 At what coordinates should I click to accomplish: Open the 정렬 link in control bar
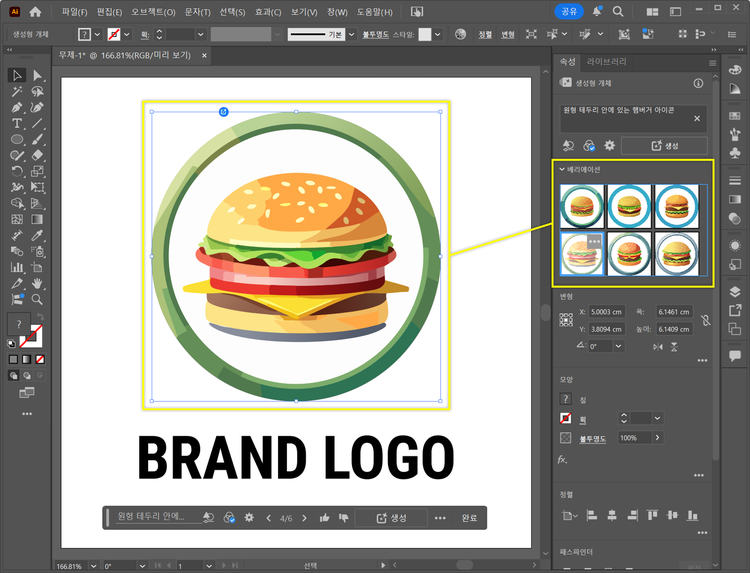[485, 34]
